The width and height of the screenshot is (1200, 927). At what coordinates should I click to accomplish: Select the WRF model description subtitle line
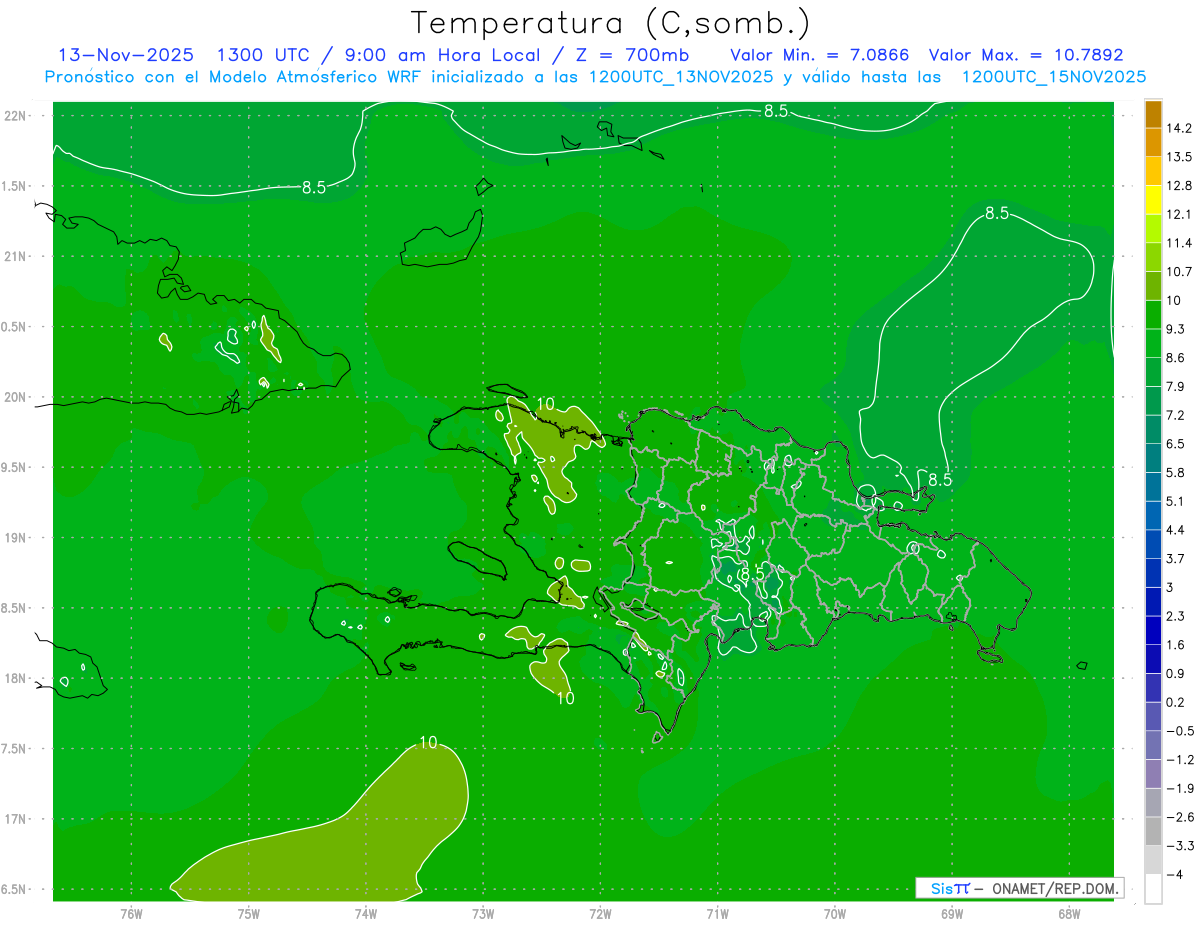595,77
